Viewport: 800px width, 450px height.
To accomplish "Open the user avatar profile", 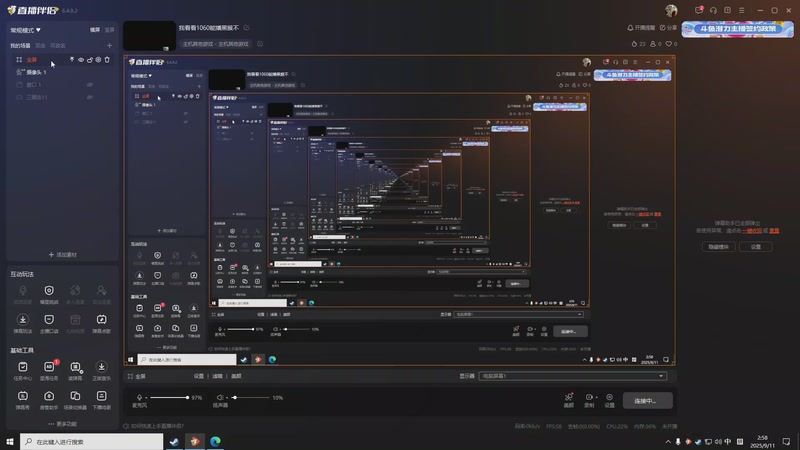I will pyautogui.click(x=671, y=10).
